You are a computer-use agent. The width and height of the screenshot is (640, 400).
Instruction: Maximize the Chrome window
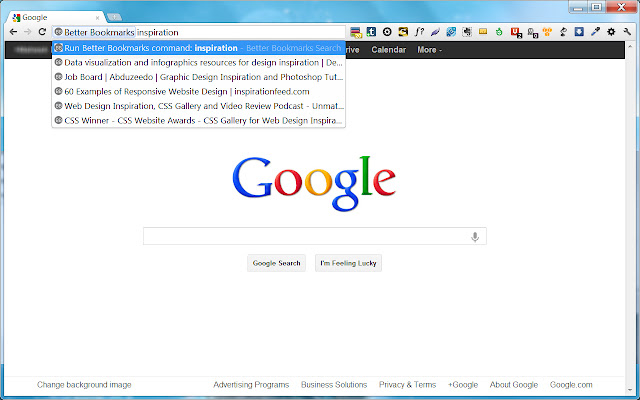click(x=596, y=7)
